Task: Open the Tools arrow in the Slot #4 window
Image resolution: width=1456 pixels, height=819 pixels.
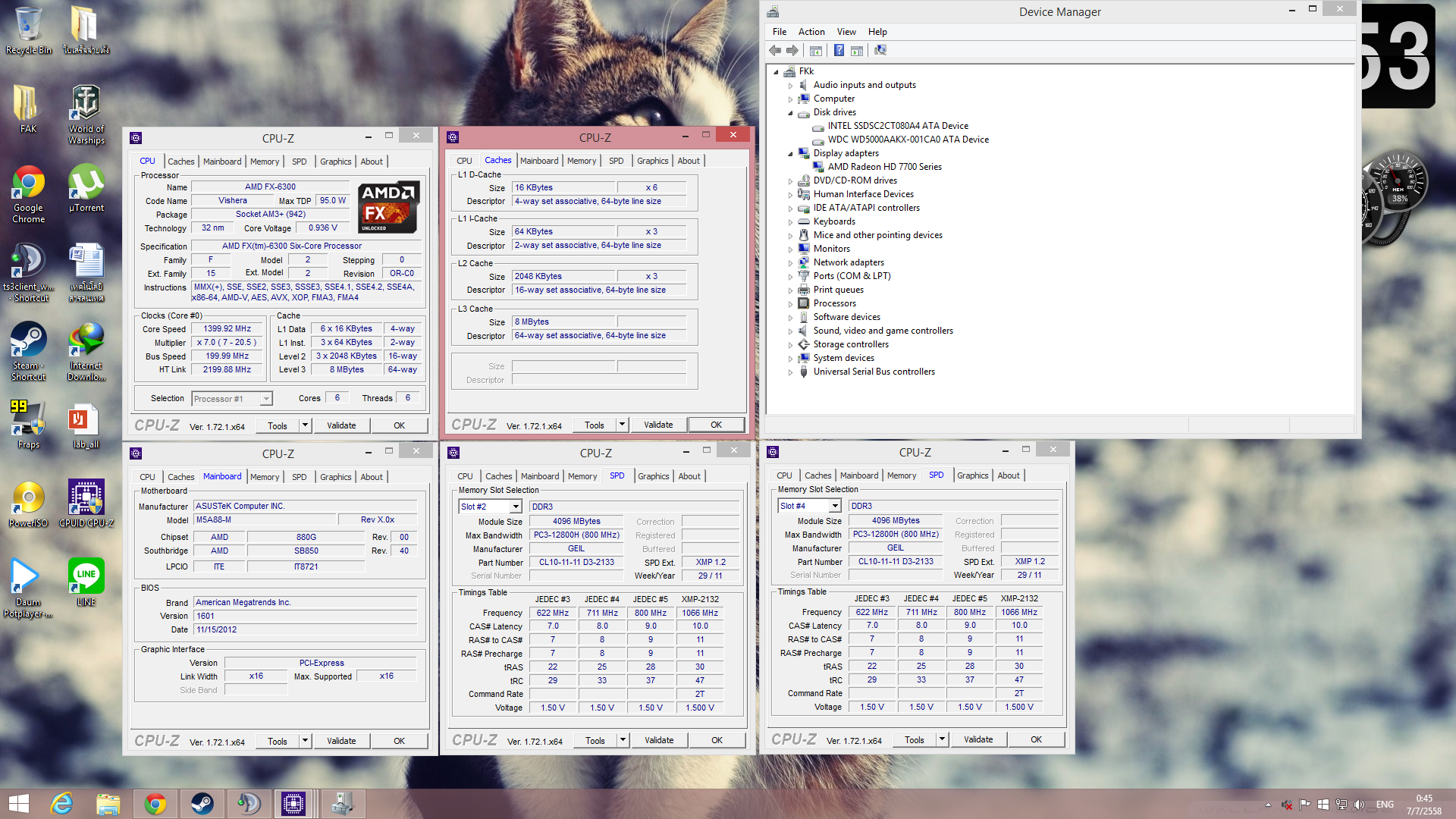Action: [942, 739]
